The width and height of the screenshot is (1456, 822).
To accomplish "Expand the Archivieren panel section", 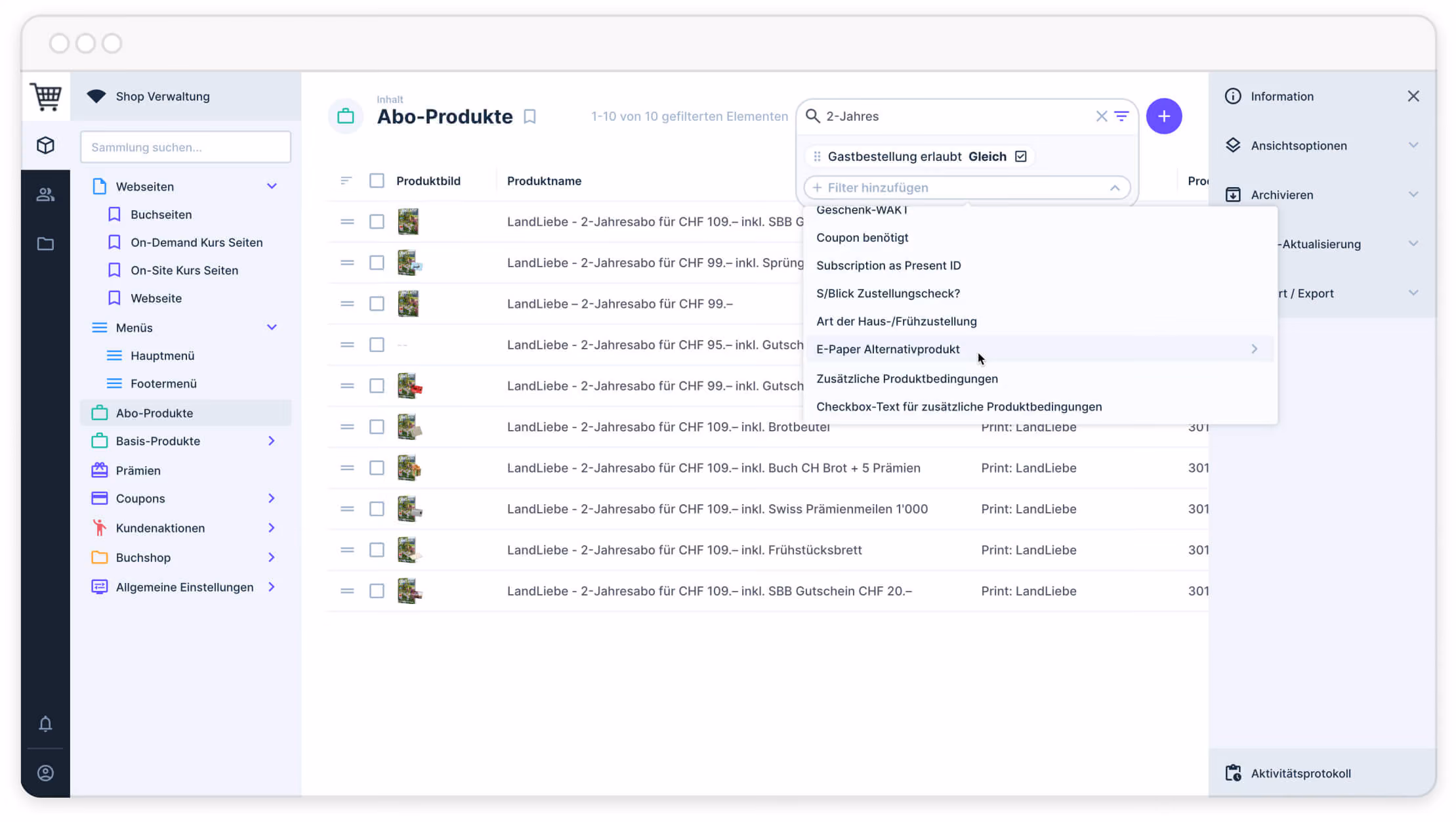I will coord(1413,194).
